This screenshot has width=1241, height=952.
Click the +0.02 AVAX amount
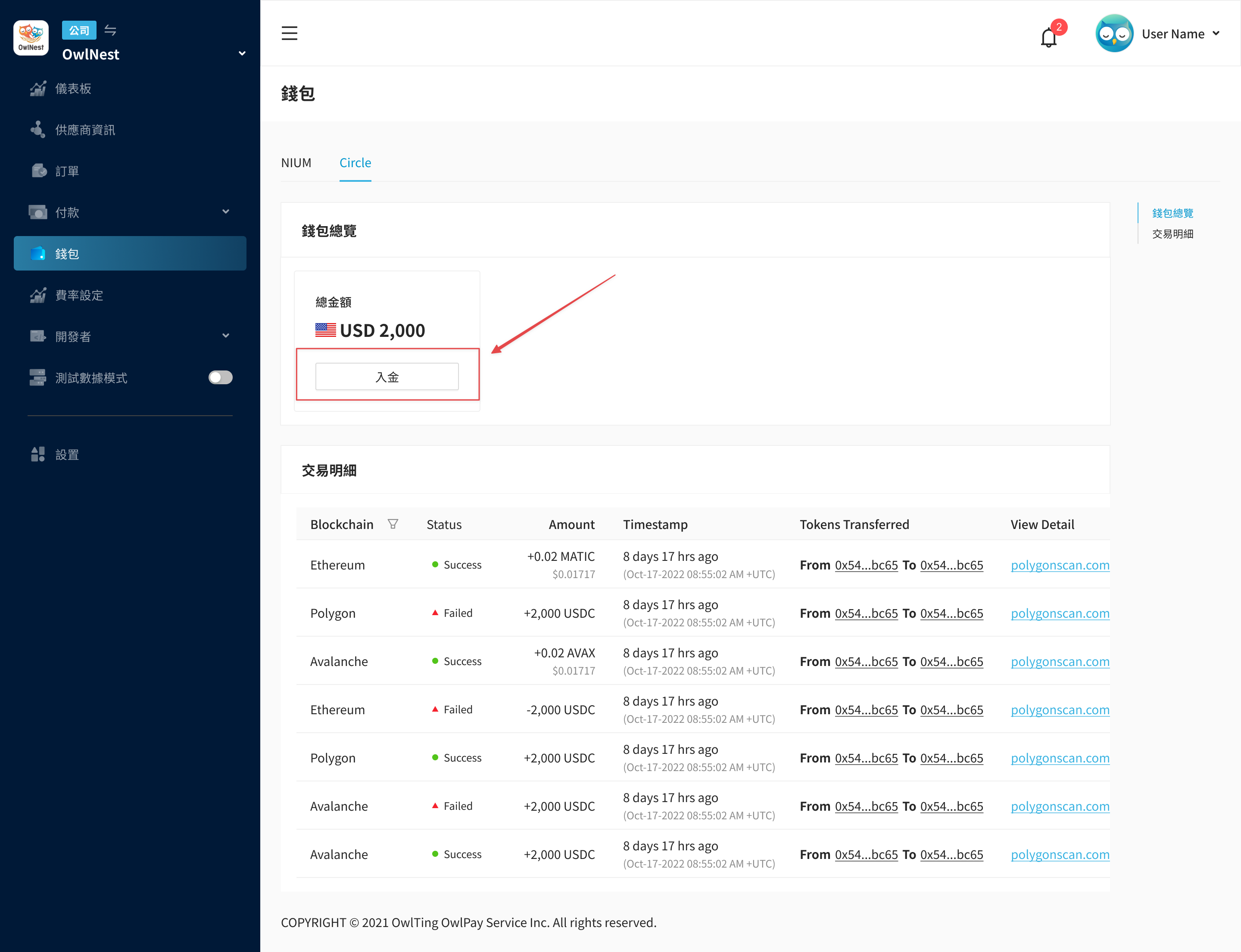[564, 653]
